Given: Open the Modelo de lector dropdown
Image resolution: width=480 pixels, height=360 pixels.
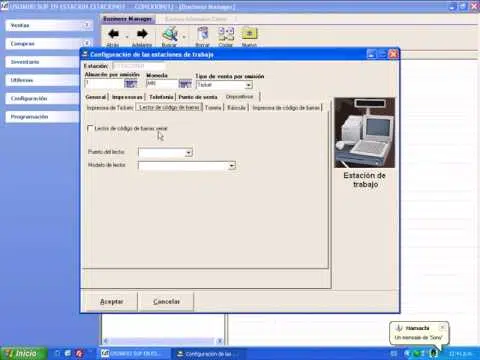Looking at the screenshot, I should click(232, 166).
